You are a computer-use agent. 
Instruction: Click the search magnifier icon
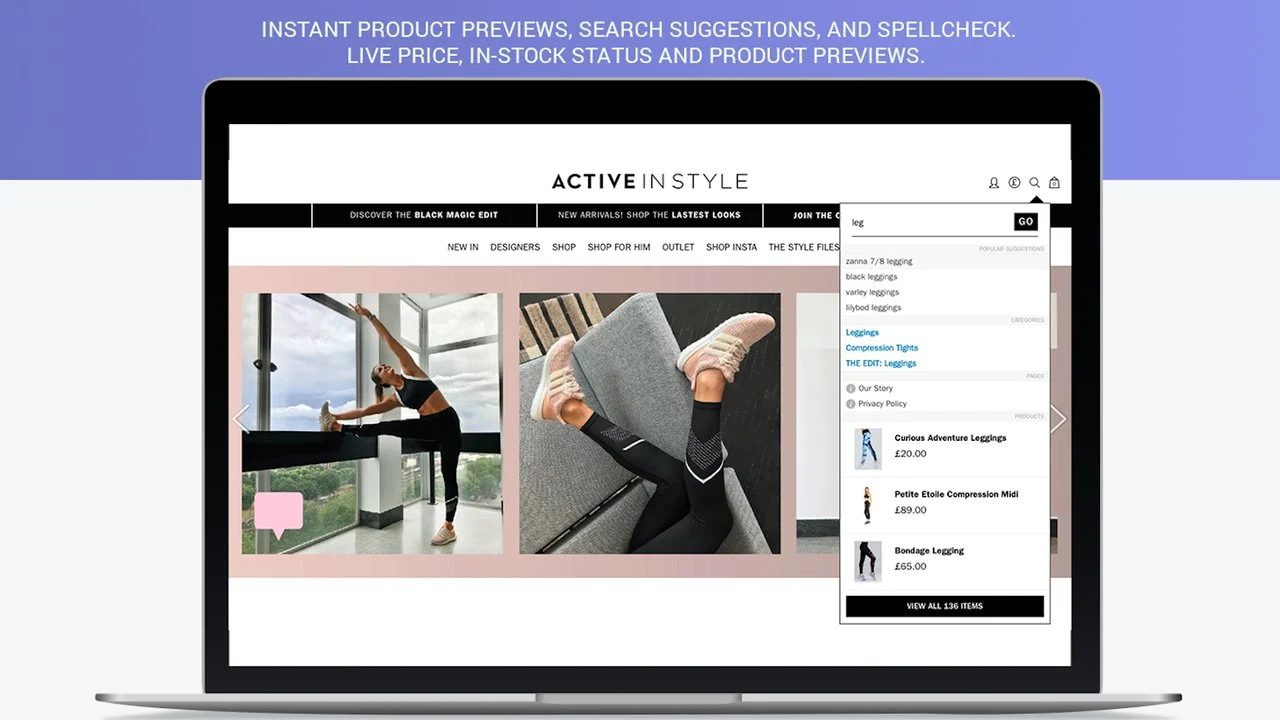pos(1034,183)
